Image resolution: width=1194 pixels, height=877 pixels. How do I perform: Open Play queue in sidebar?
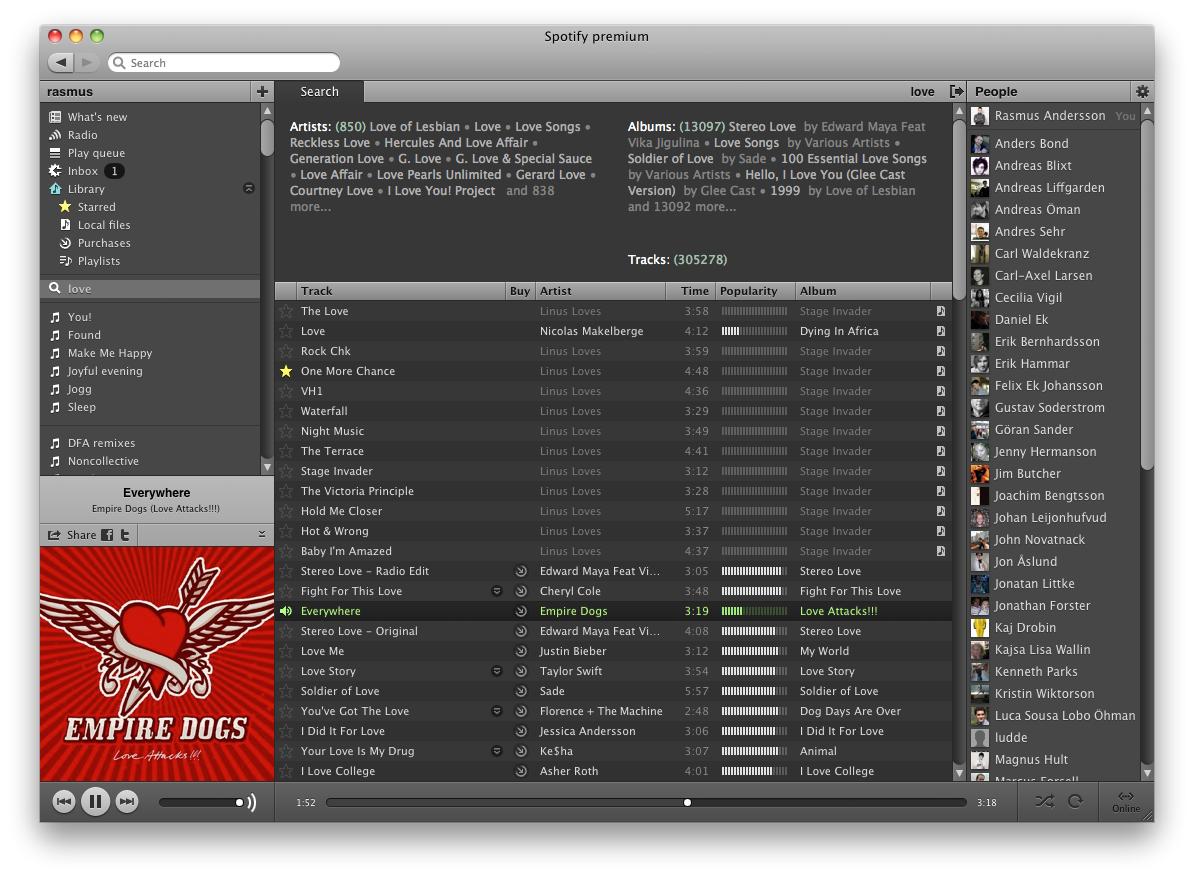tap(96, 153)
